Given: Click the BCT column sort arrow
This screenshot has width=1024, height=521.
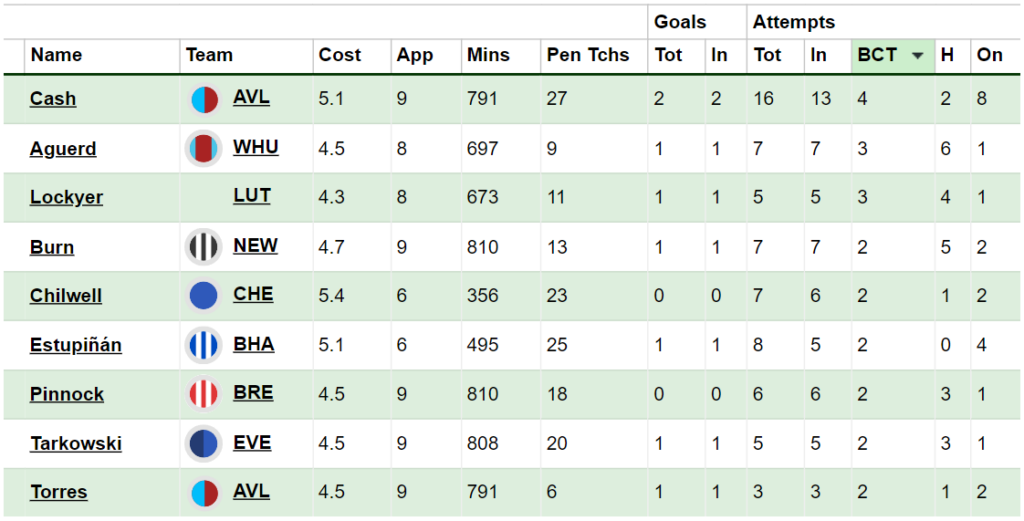Looking at the screenshot, I should tap(917, 56).
